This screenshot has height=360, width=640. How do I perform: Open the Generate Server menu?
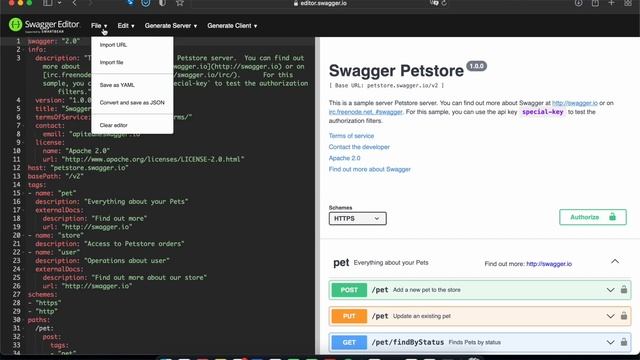[171, 26]
